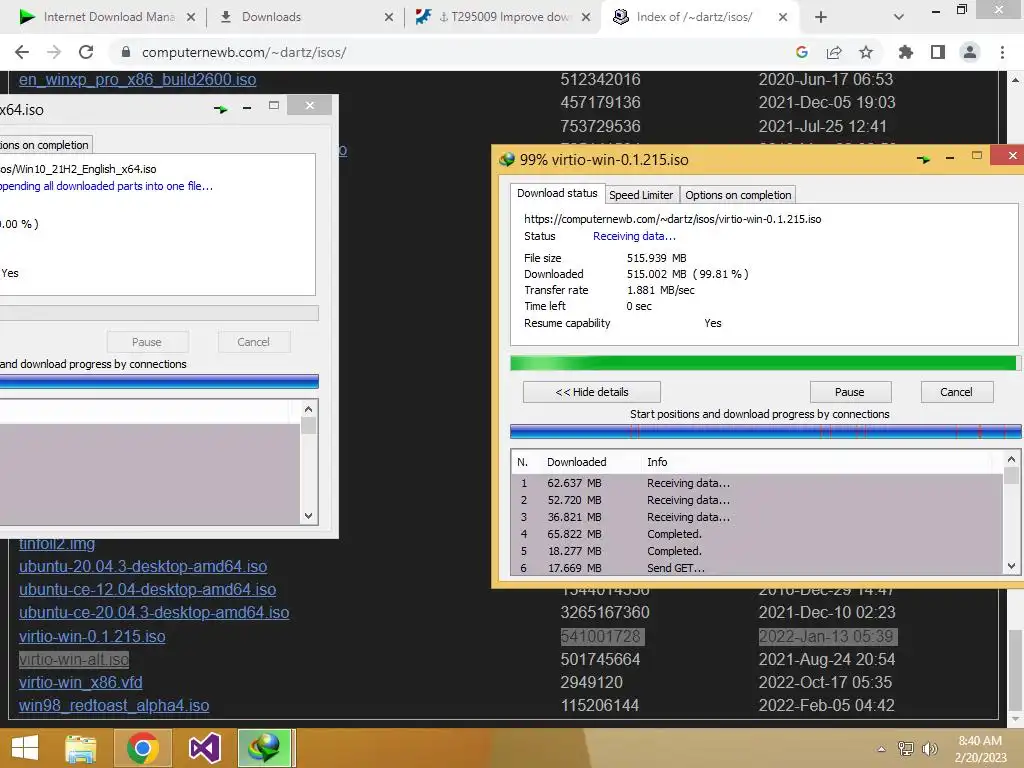1024x768 pixels.
Task: Go back in Chrome browser
Action: (x=22, y=52)
